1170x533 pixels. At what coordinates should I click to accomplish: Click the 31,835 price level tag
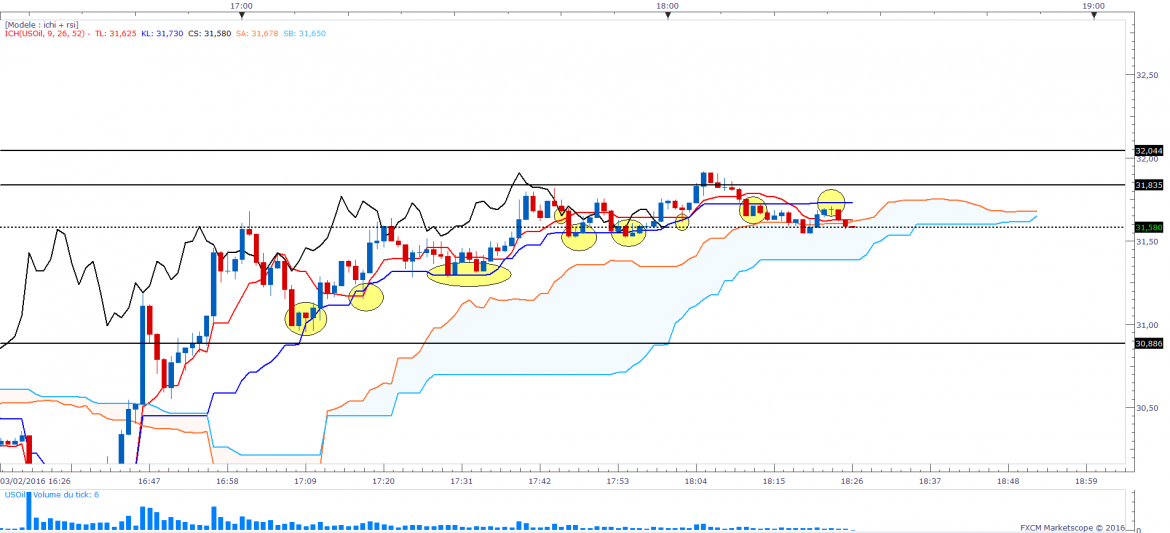click(x=1147, y=185)
